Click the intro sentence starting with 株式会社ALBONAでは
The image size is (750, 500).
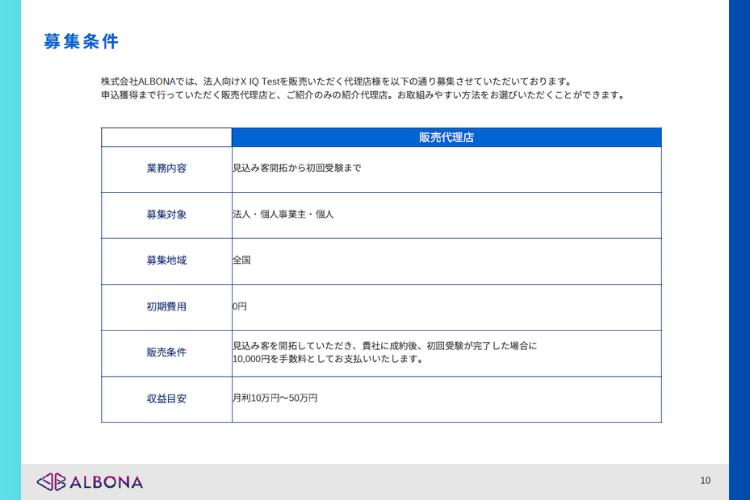point(335,81)
